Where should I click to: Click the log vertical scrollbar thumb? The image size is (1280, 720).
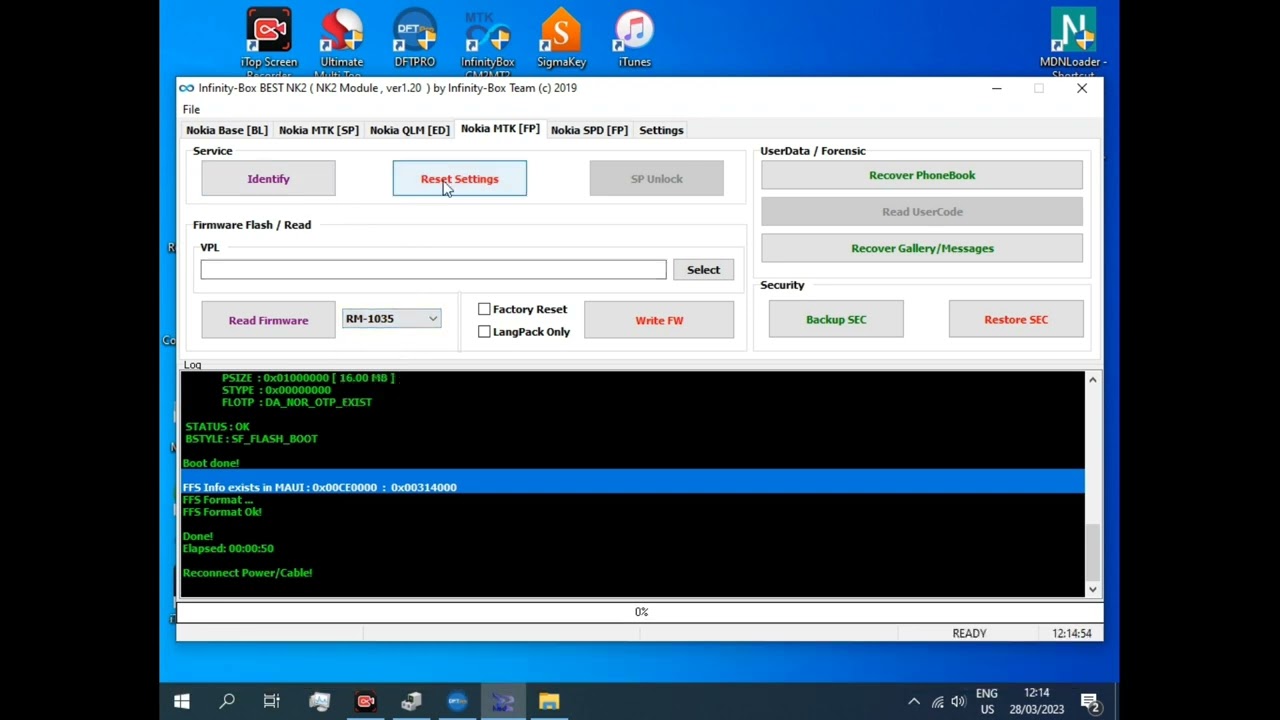[1092, 551]
